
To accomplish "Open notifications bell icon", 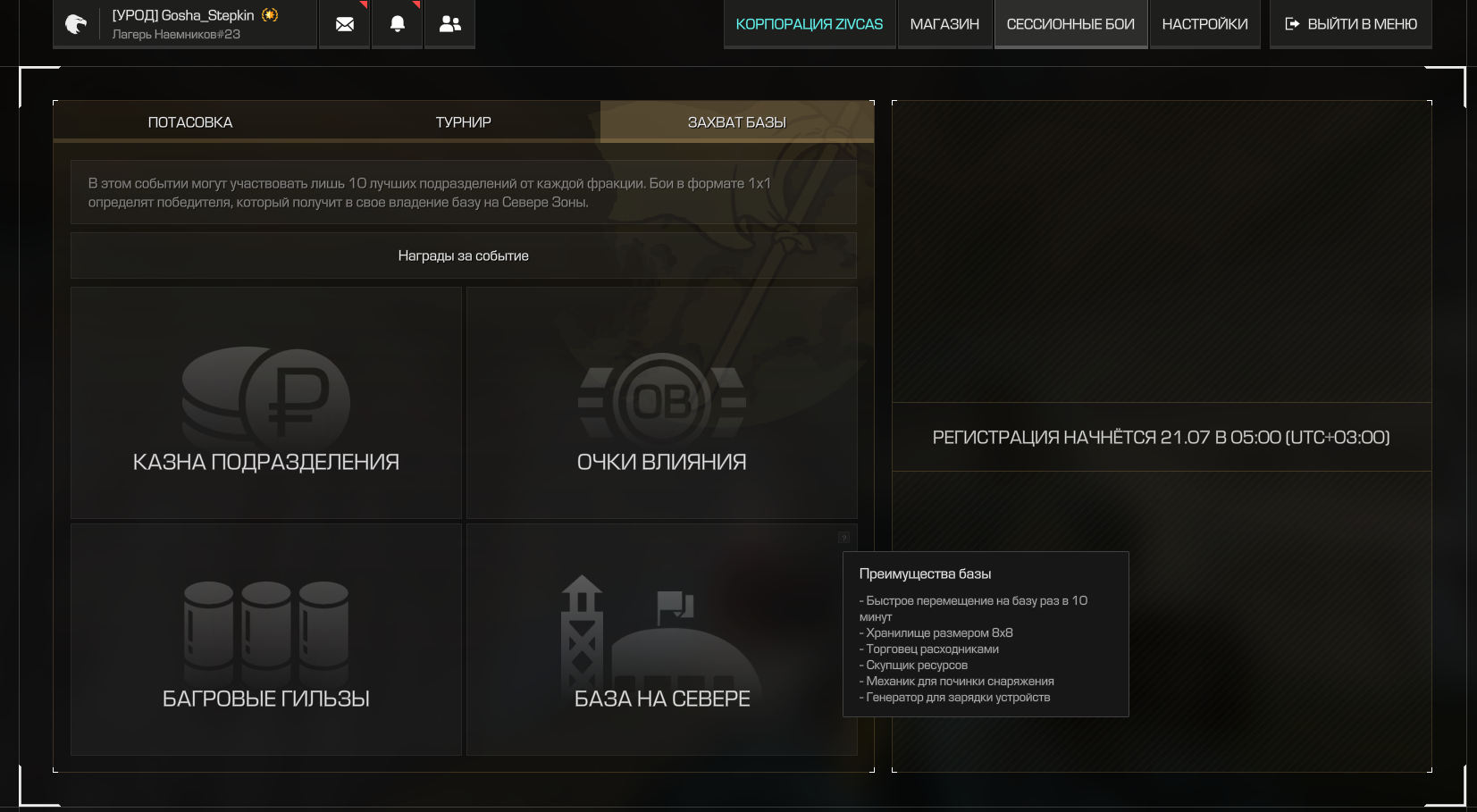I will (398, 24).
